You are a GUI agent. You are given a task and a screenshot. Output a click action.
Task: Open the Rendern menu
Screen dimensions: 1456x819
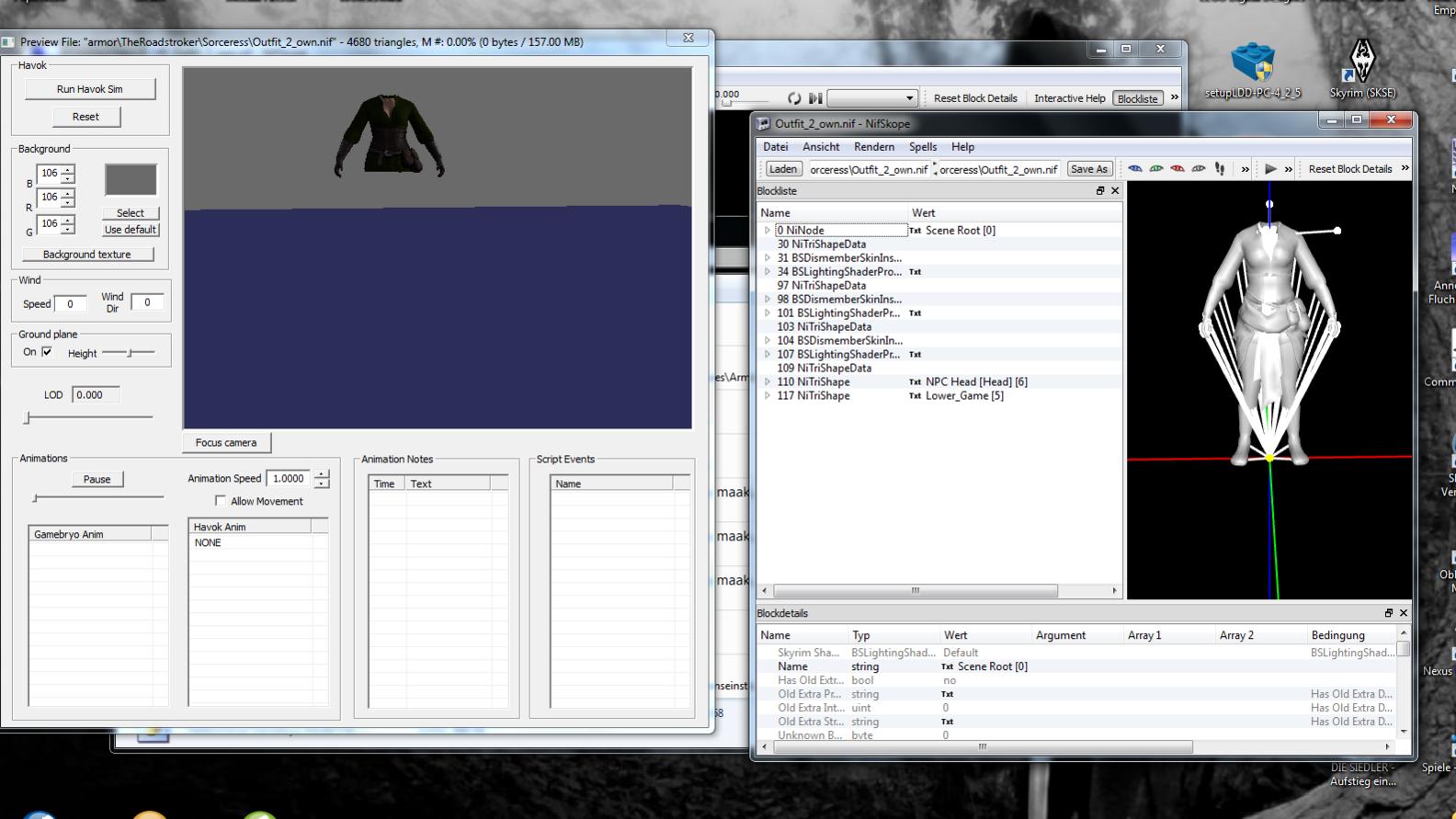point(873,147)
